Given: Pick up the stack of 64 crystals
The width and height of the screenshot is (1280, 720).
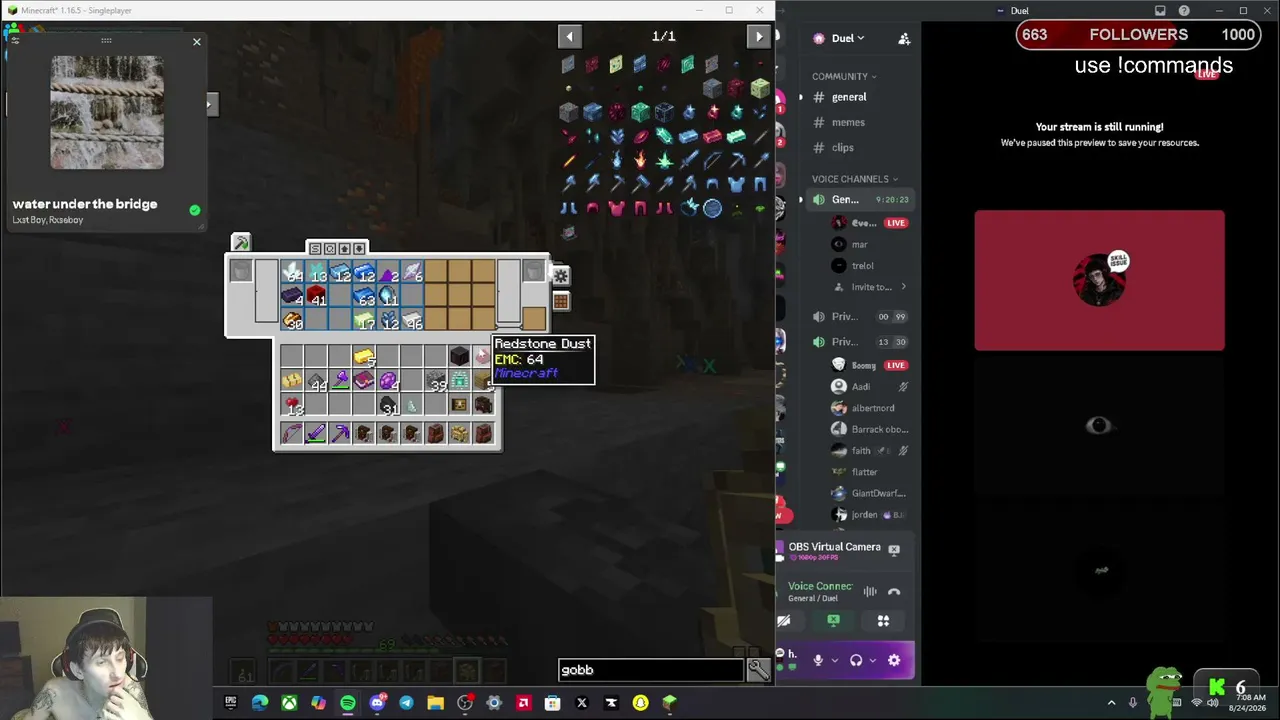Looking at the screenshot, I should [292, 273].
